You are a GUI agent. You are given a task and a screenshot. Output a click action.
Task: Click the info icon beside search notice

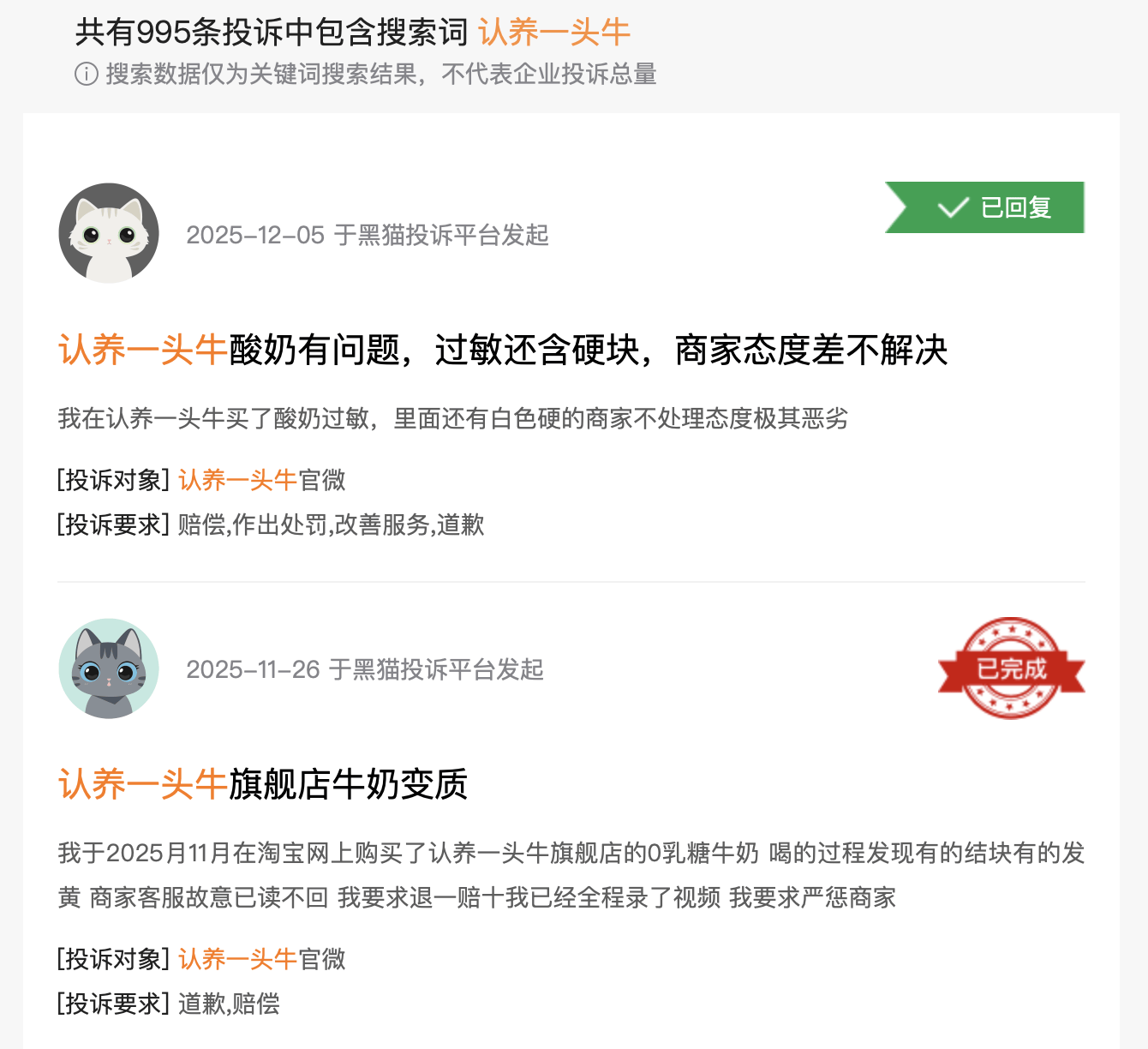coord(87,75)
